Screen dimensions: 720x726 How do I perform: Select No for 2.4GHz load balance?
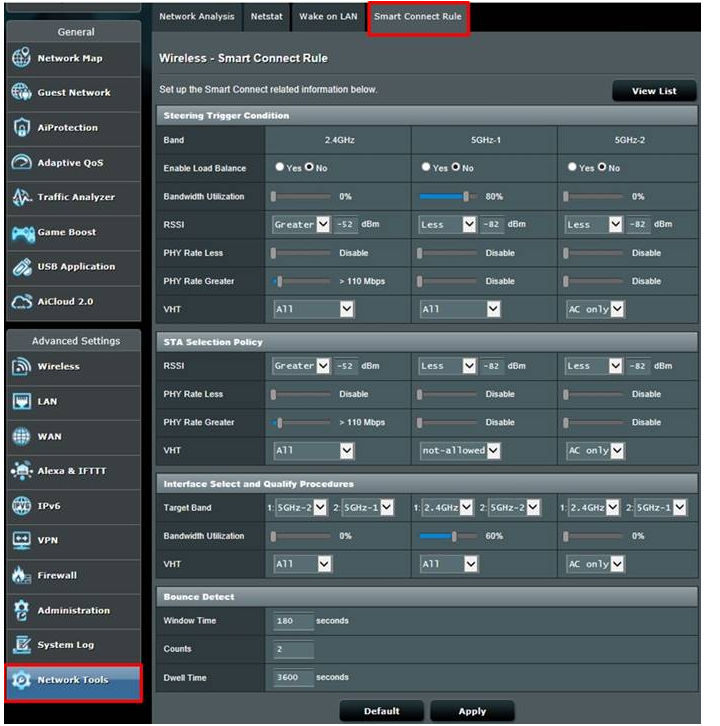click(309, 167)
